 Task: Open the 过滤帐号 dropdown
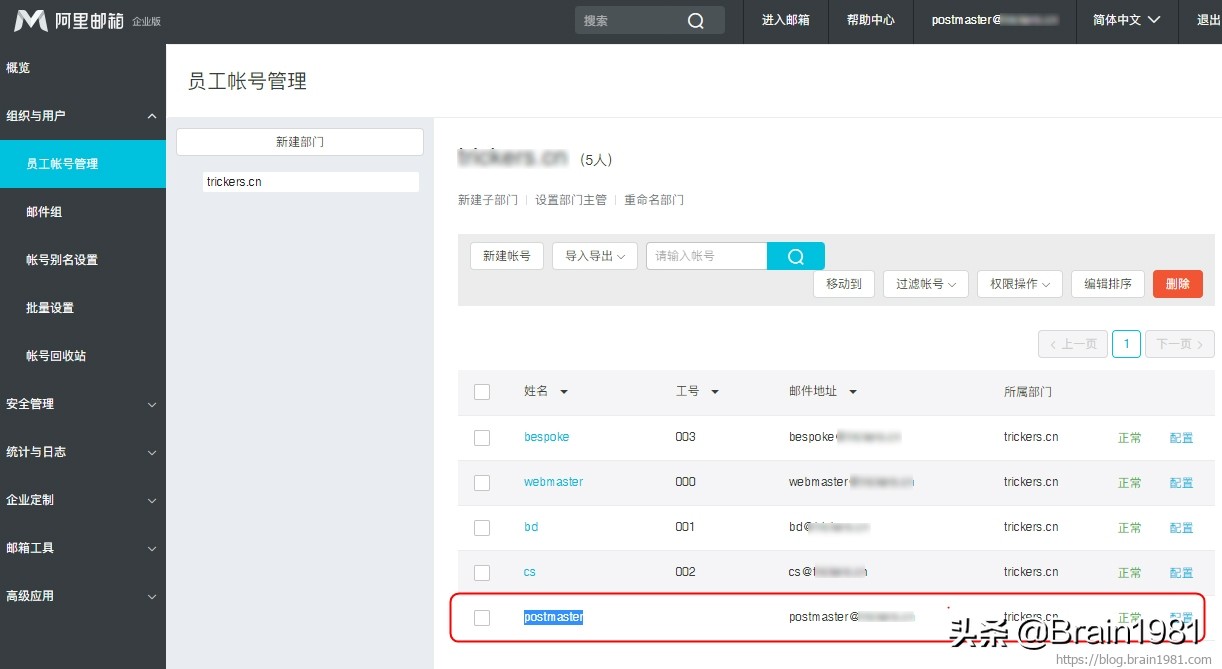coord(925,284)
